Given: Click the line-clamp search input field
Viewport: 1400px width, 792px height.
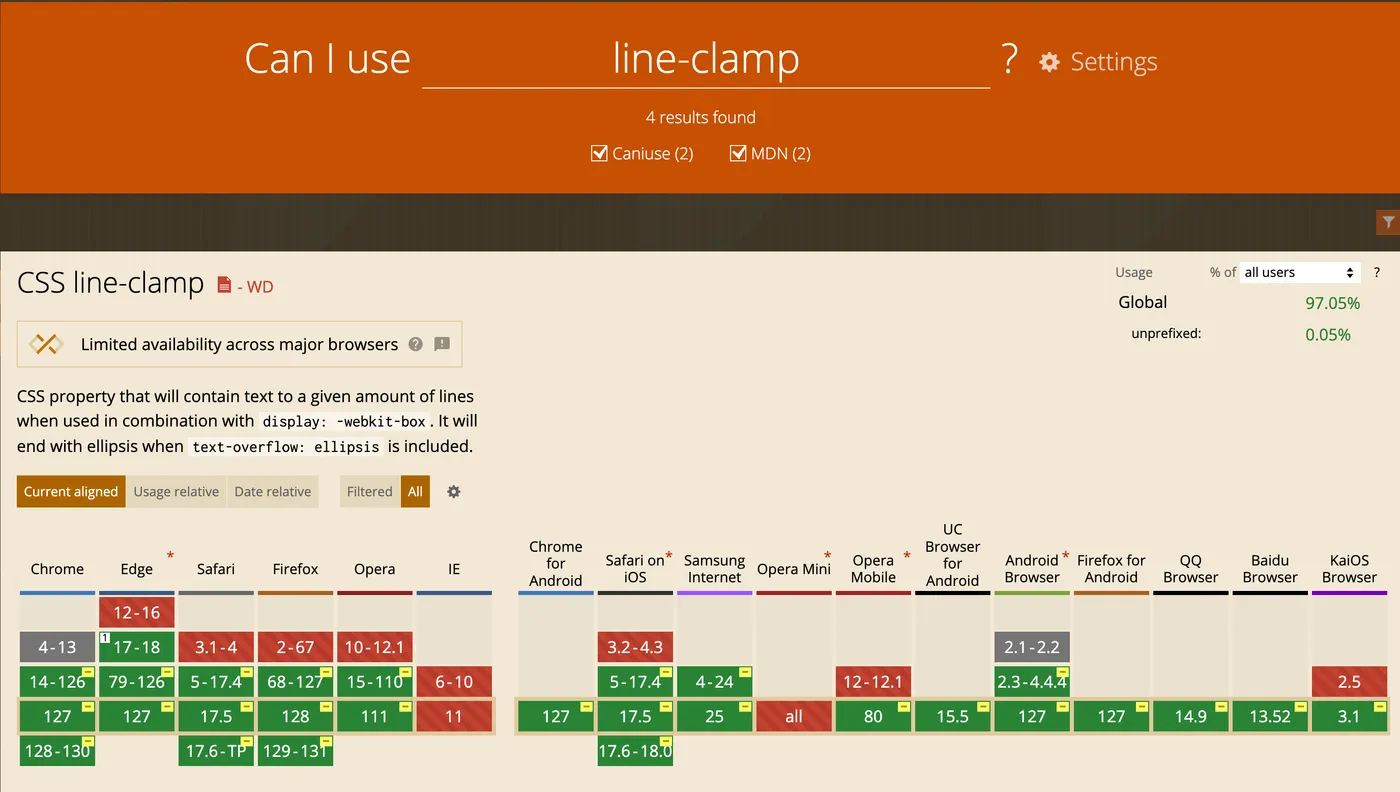Looking at the screenshot, I should (x=706, y=60).
